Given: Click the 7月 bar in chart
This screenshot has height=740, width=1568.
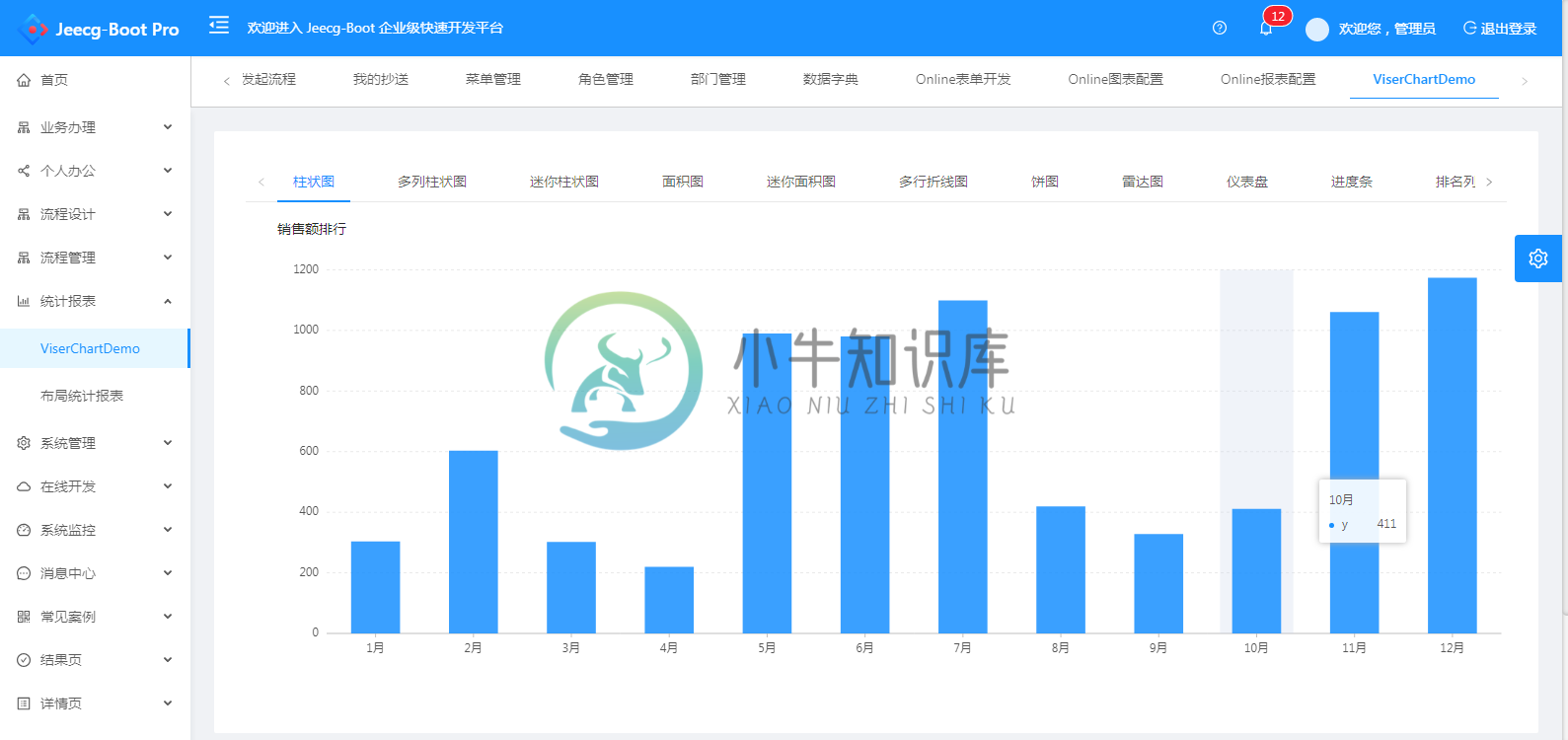Looking at the screenshot, I should coord(963,467).
